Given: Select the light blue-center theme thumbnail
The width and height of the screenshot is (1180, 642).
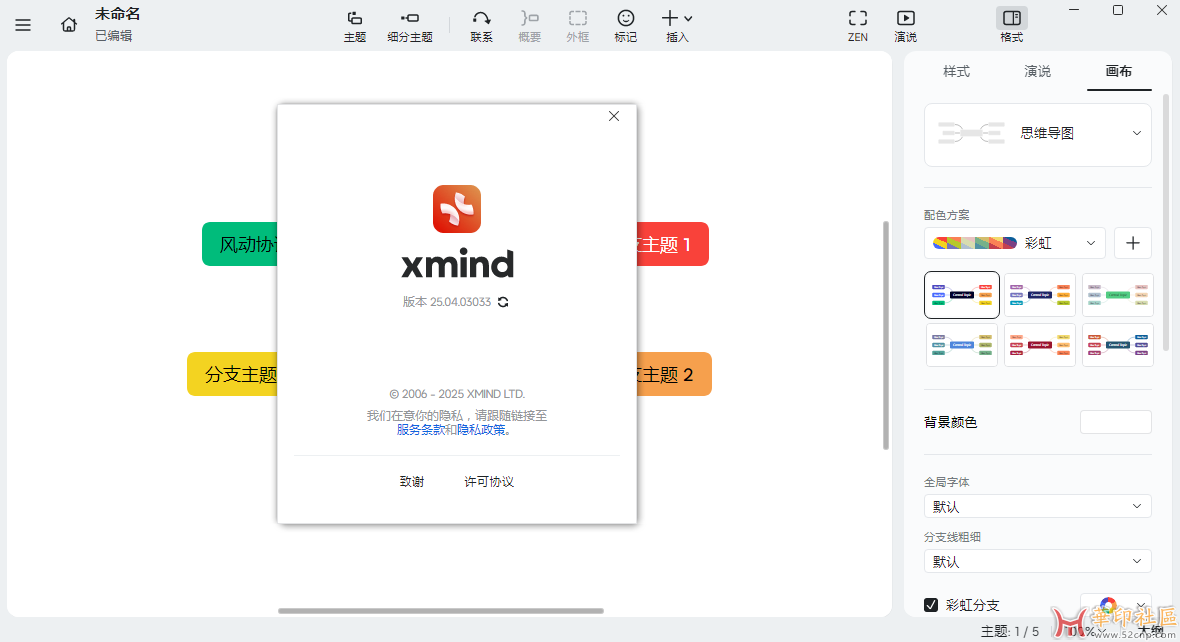Looking at the screenshot, I should click(962, 345).
